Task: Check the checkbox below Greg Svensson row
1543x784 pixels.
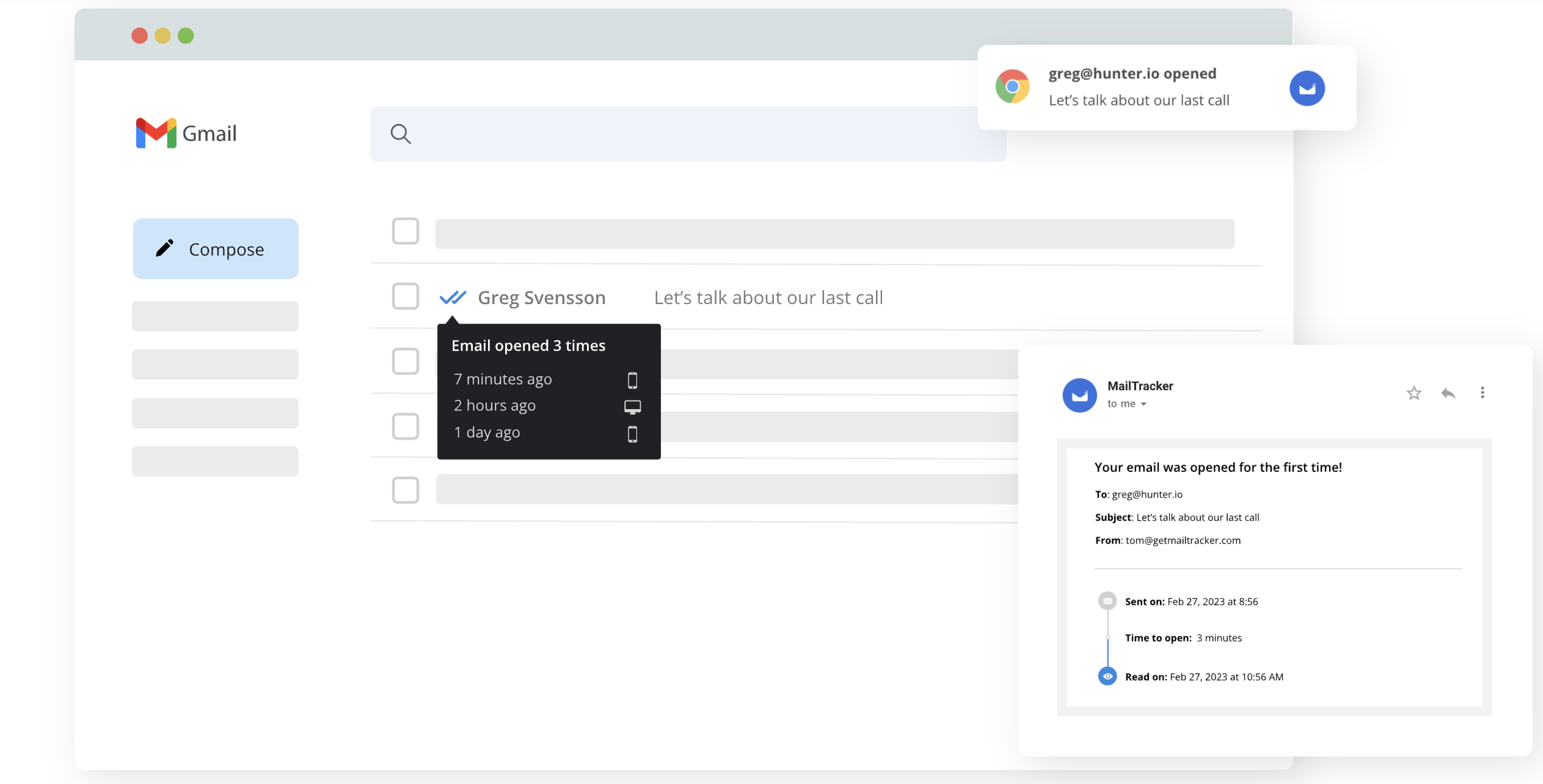Action: pos(405,361)
